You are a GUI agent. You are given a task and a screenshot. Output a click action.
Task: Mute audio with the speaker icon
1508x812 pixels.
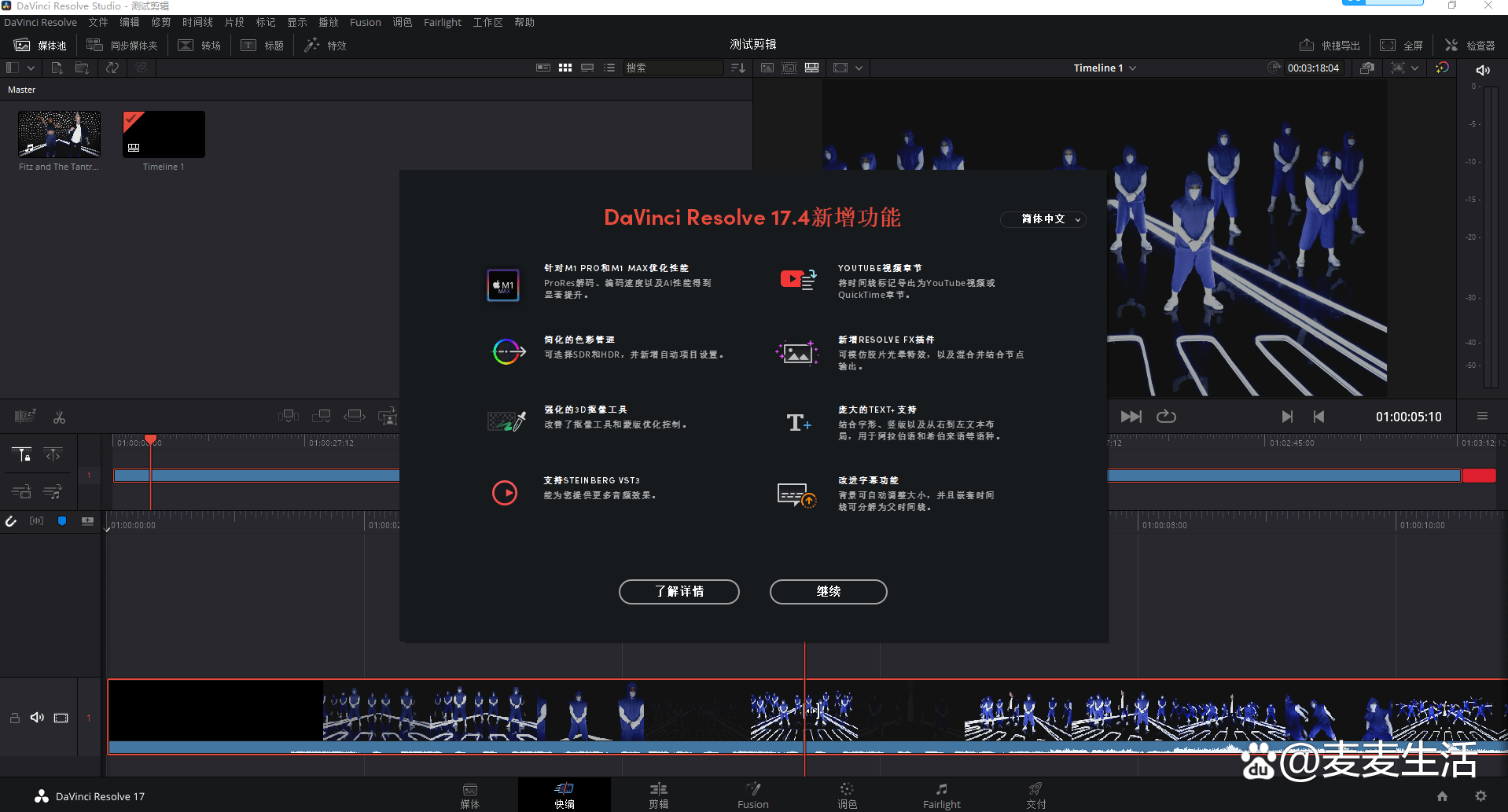(1483, 70)
